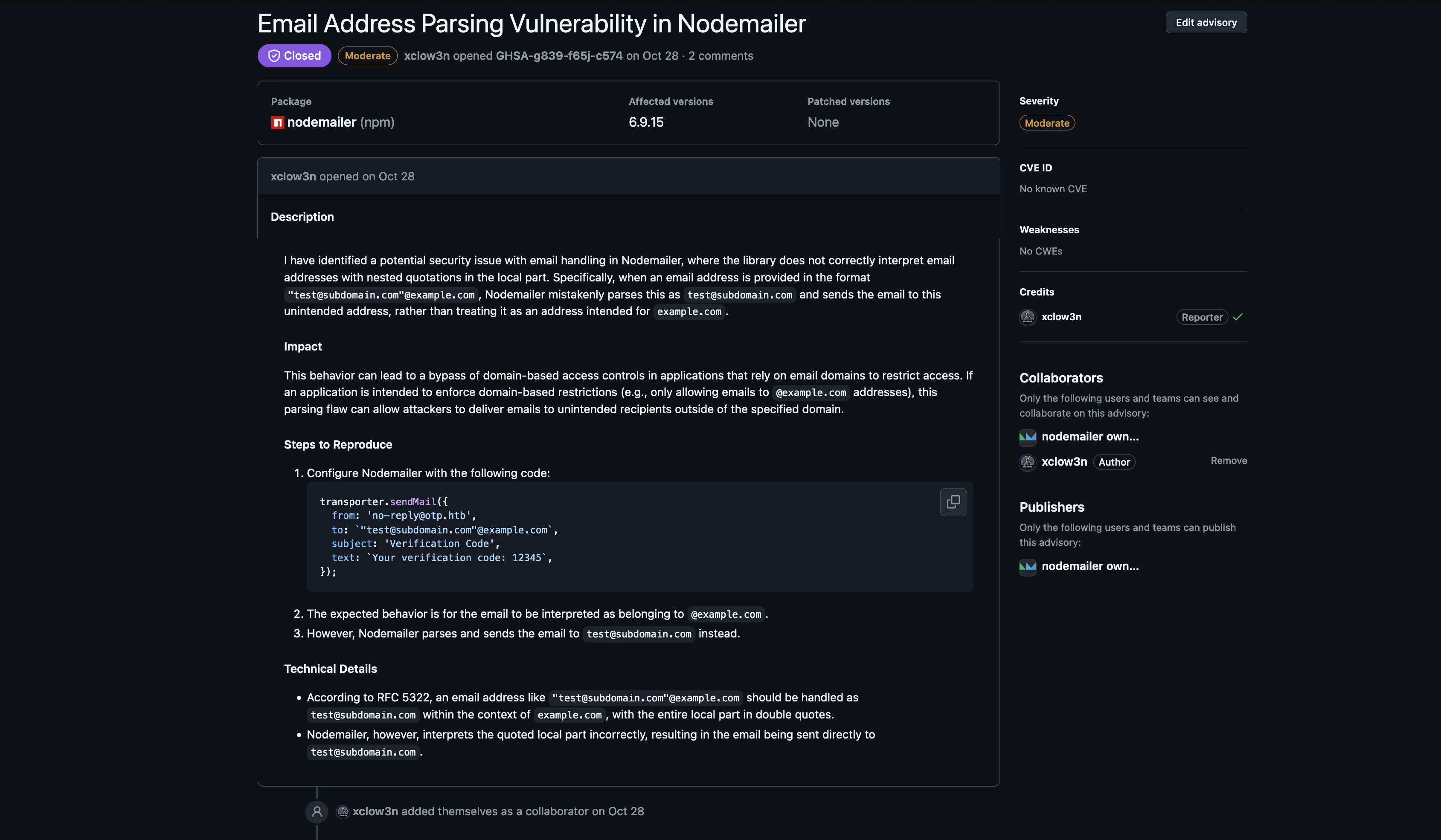The height and width of the screenshot is (840, 1441).
Task: Click the Moderate badge under Severity
Action: point(1047,123)
